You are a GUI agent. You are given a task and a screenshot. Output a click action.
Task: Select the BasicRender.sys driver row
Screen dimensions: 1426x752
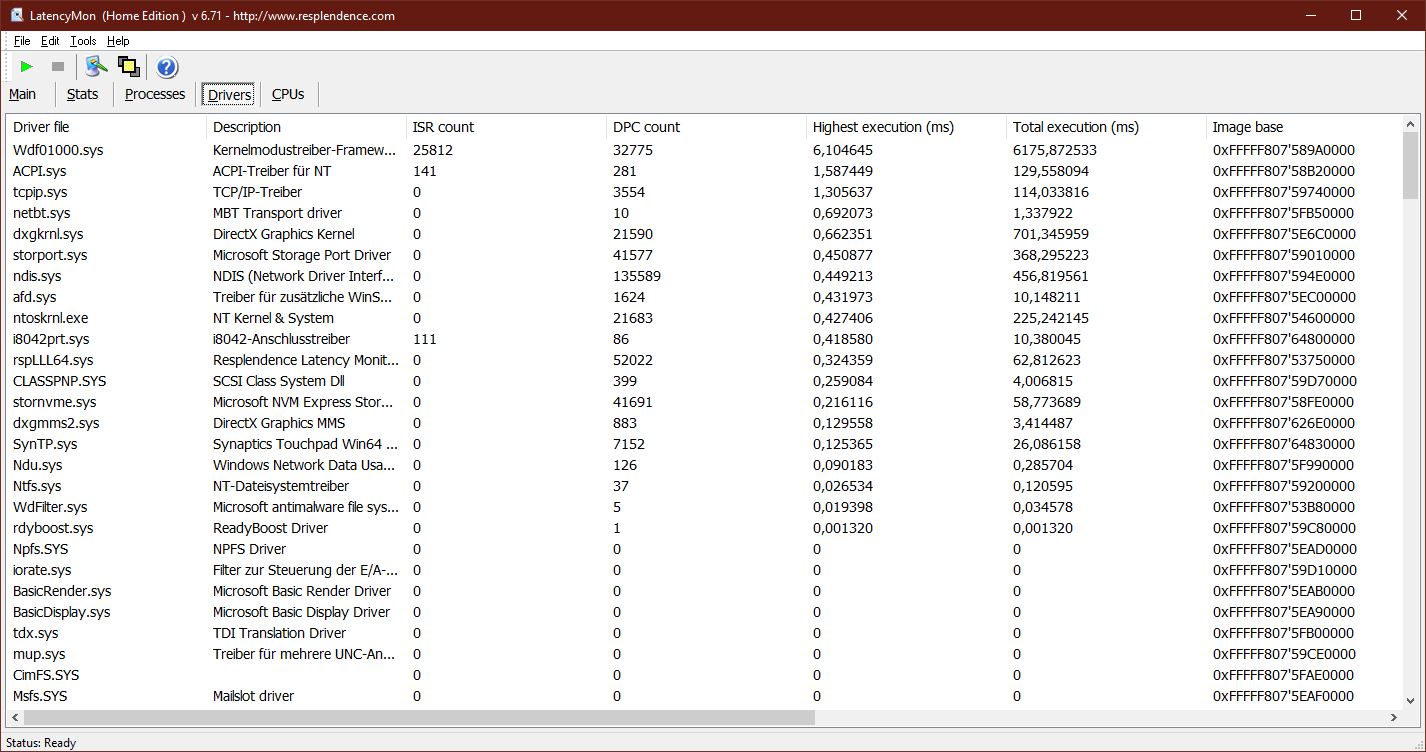pyautogui.click(x=704, y=591)
